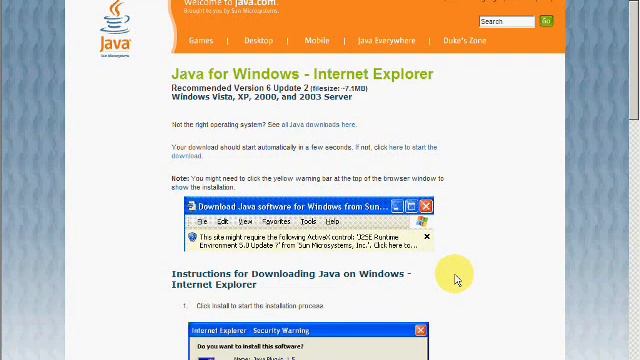Click the Security Warning dialog close X

(x=420, y=330)
